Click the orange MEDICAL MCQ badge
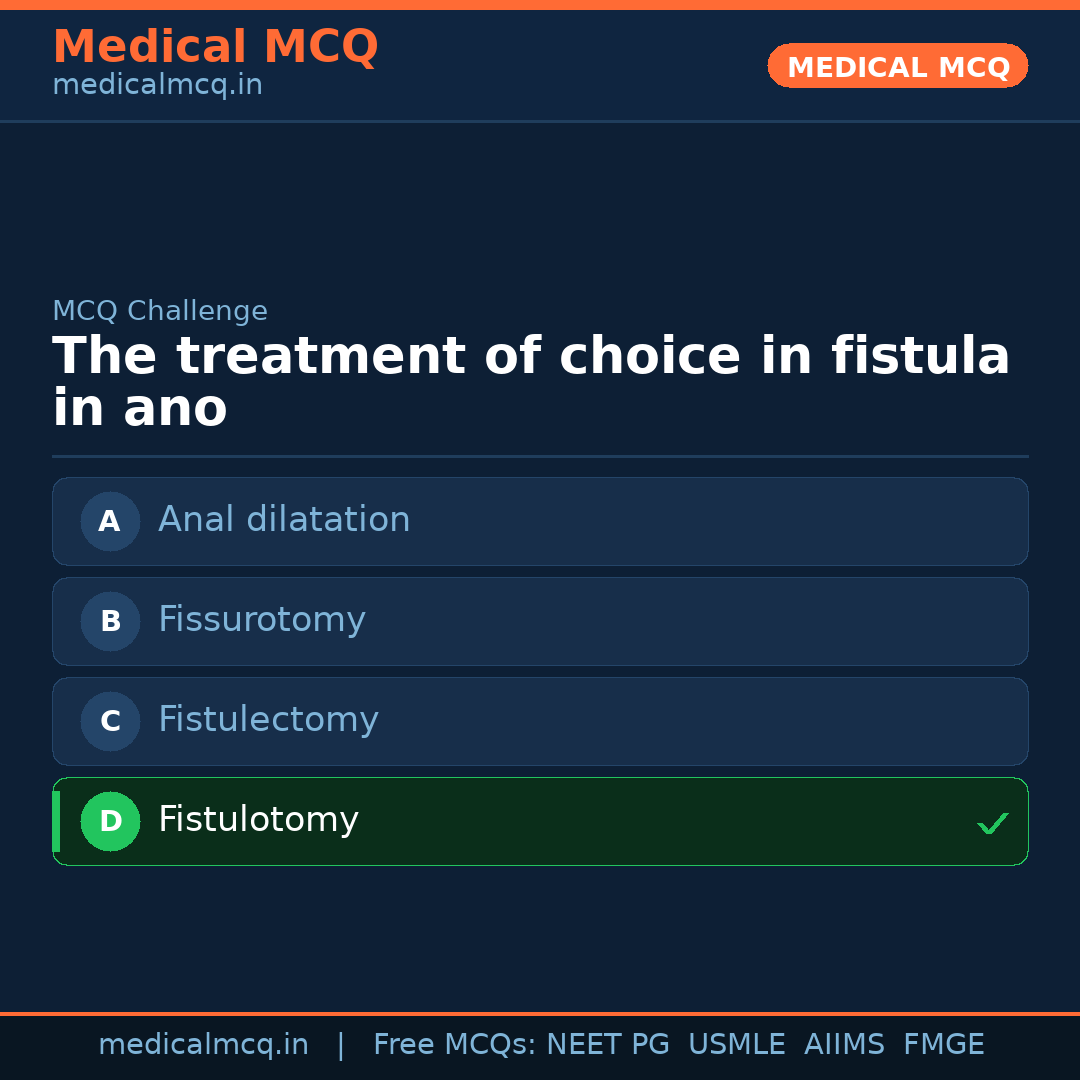This screenshot has width=1080, height=1080. [897, 66]
